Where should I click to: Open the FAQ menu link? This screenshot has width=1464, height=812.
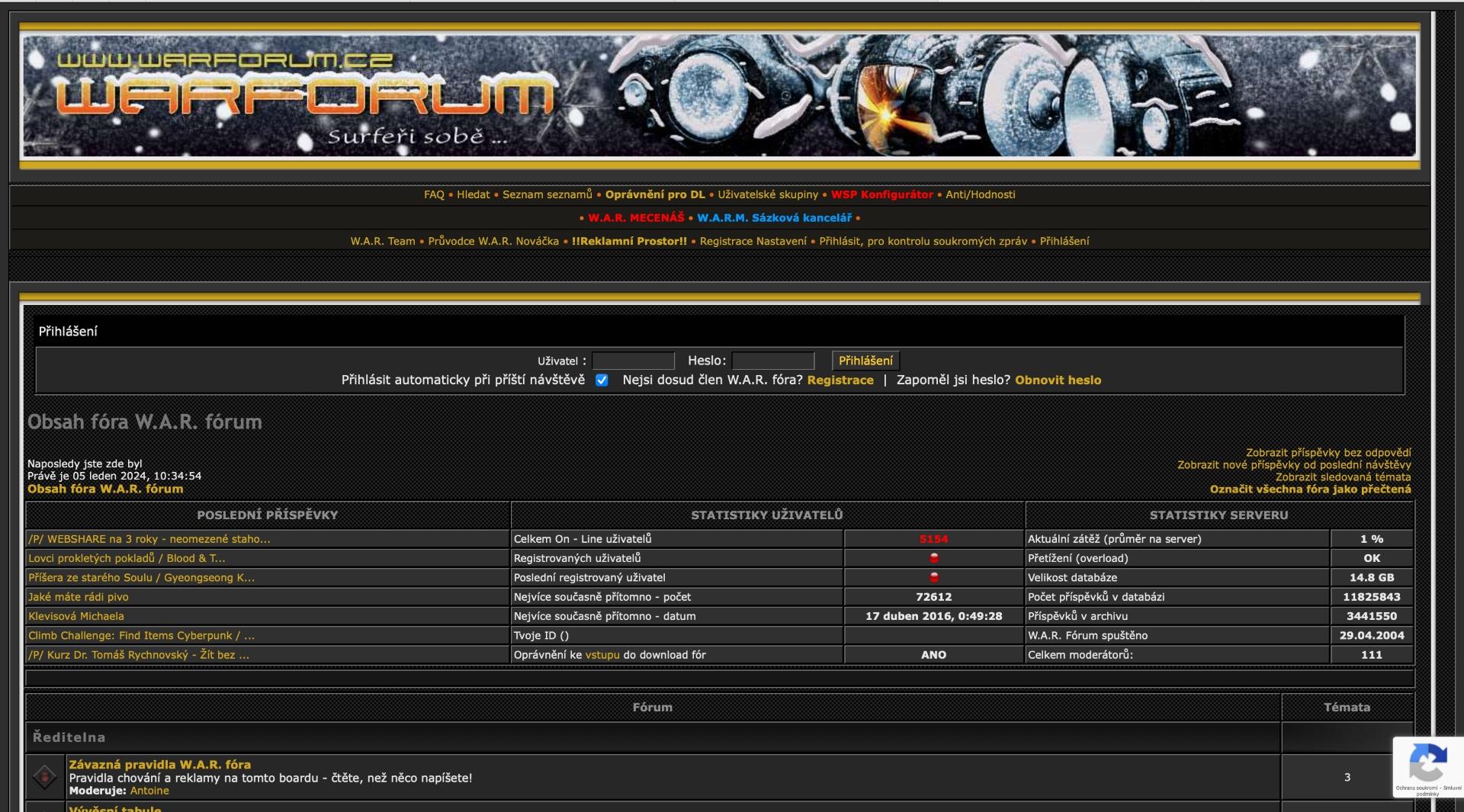[434, 194]
